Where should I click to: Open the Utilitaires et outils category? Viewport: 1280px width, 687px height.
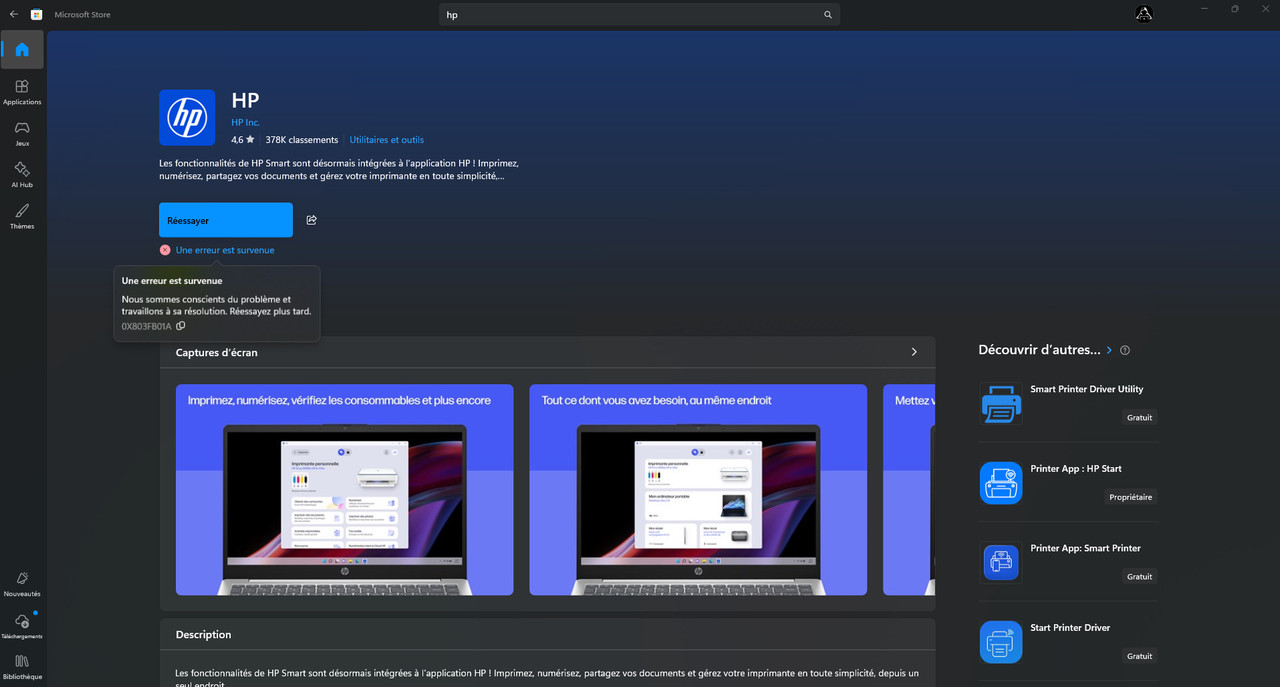[387, 140]
